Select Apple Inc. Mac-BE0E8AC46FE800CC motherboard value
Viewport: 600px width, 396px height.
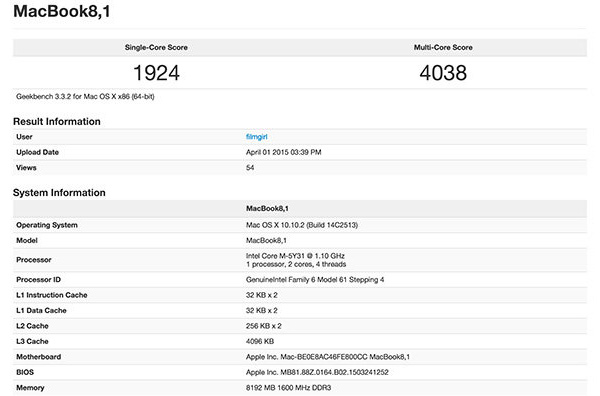328,357
